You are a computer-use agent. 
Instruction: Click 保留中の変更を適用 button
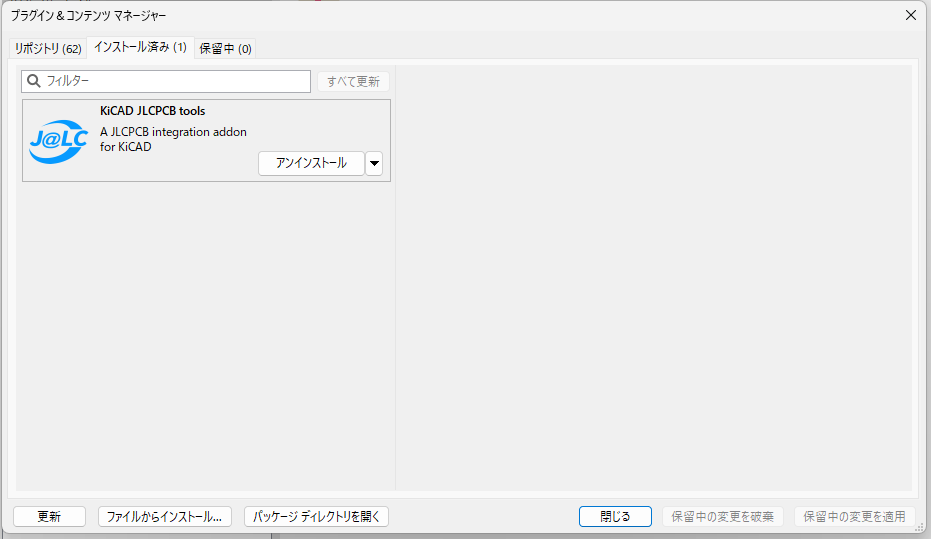854,516
